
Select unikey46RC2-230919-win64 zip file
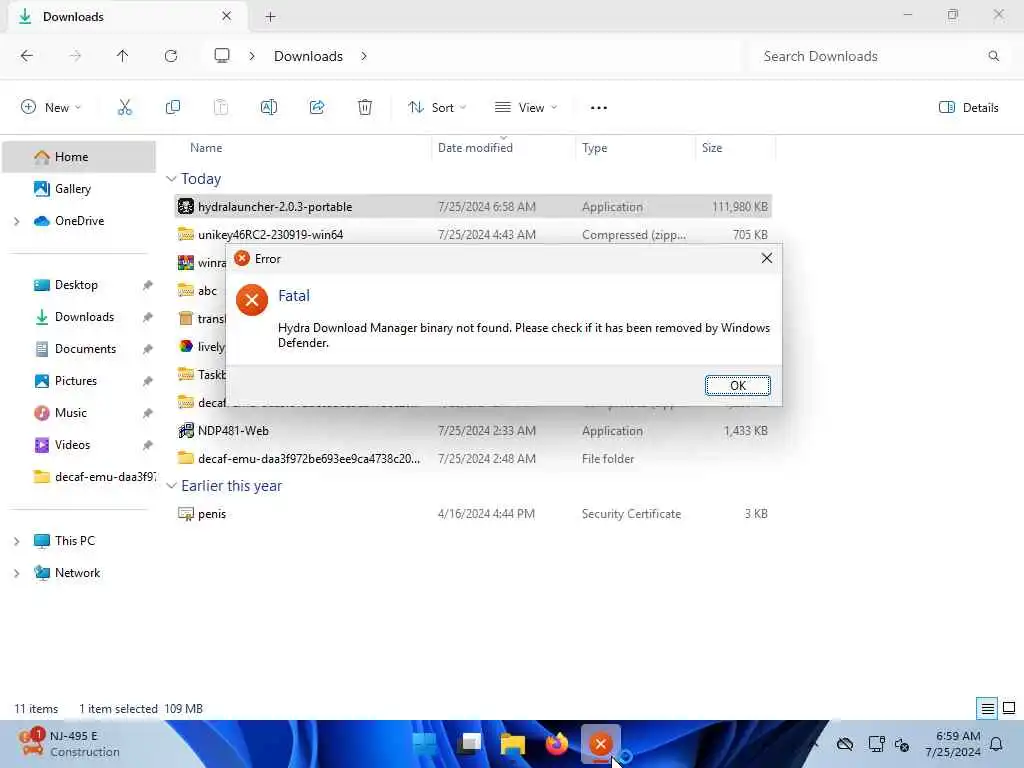pos(473,234)
